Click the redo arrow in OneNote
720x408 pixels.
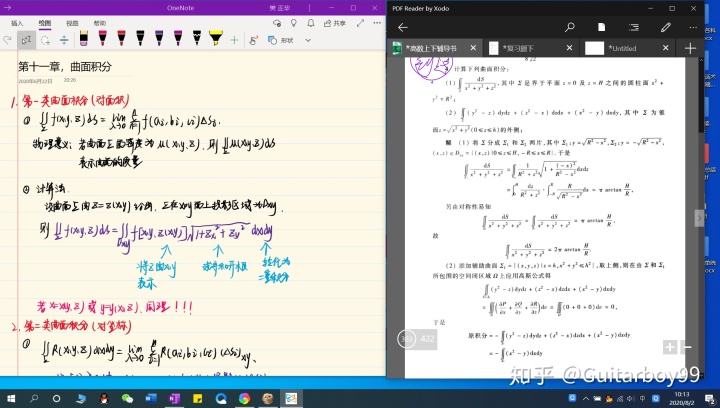(7, 40)
